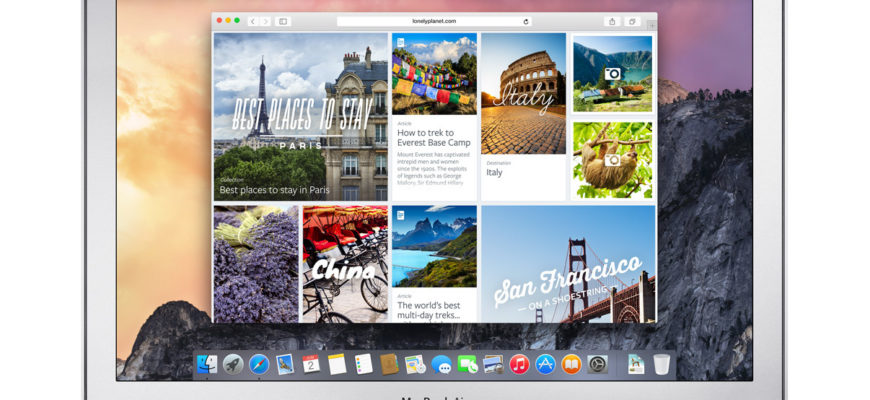This screenshot has height=400, width=870.
Task: Launch iTunes from the dock
Action: coord(519,365)
